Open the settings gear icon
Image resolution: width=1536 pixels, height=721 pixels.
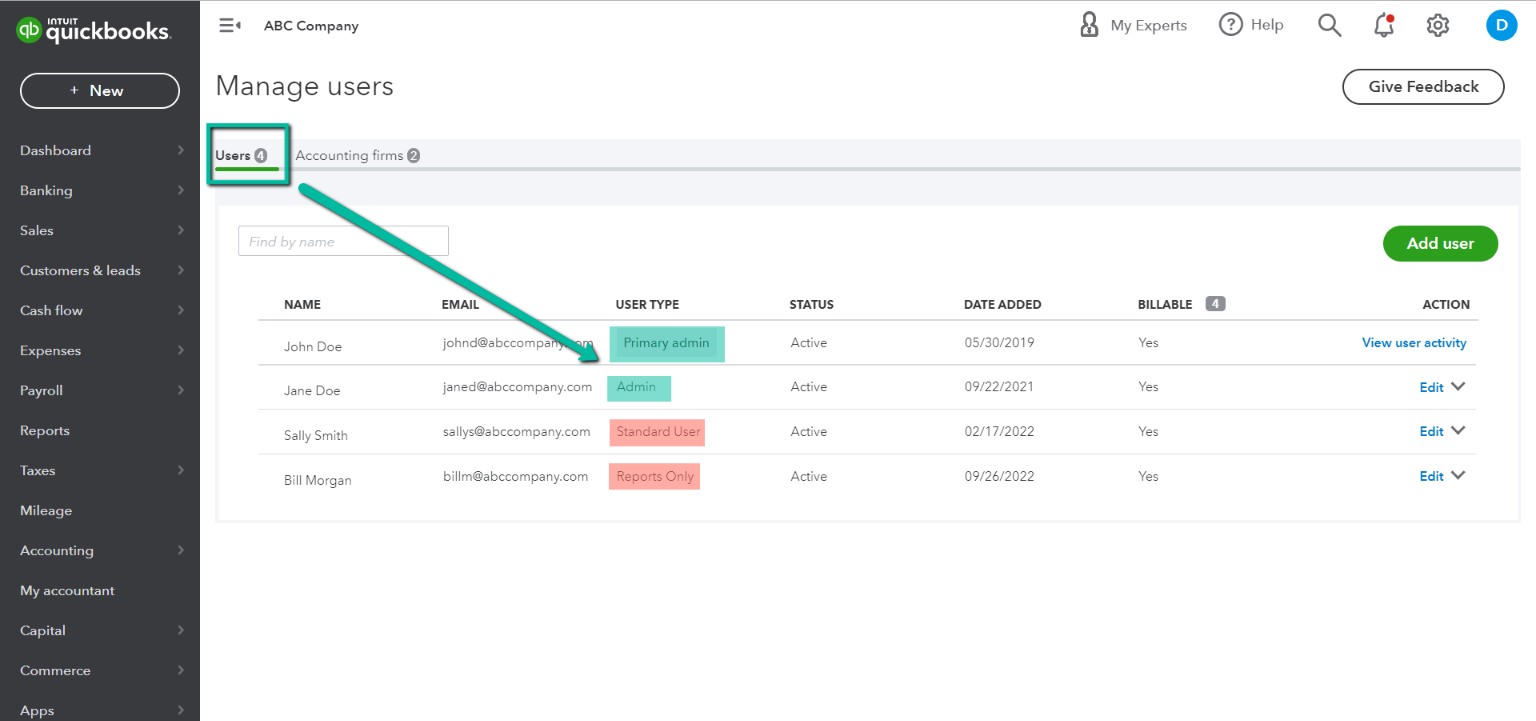coord(1438,26)
